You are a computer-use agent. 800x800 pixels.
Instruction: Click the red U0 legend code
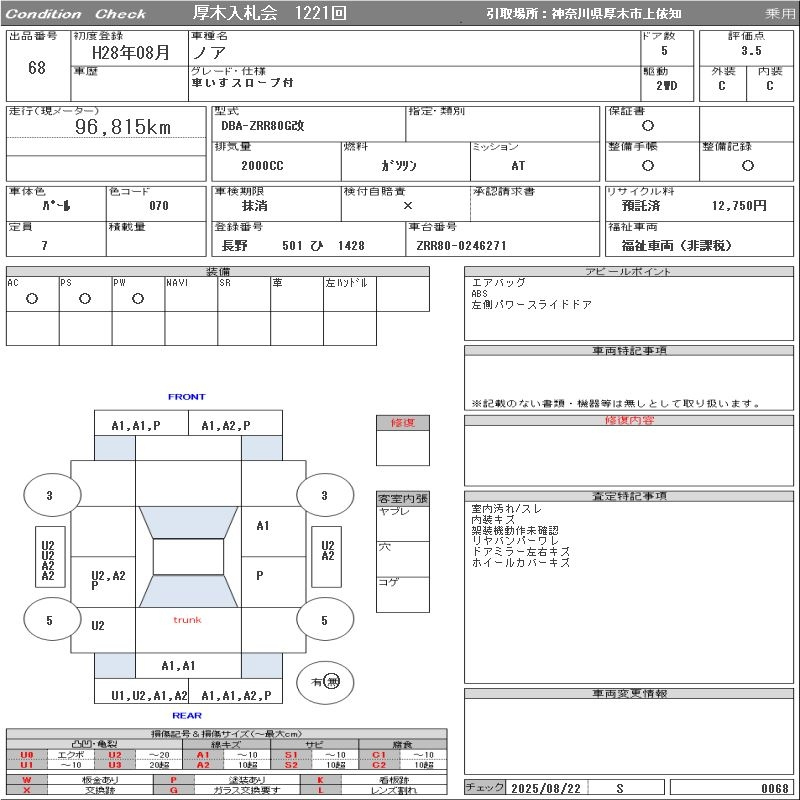click(x=27, y=755)
